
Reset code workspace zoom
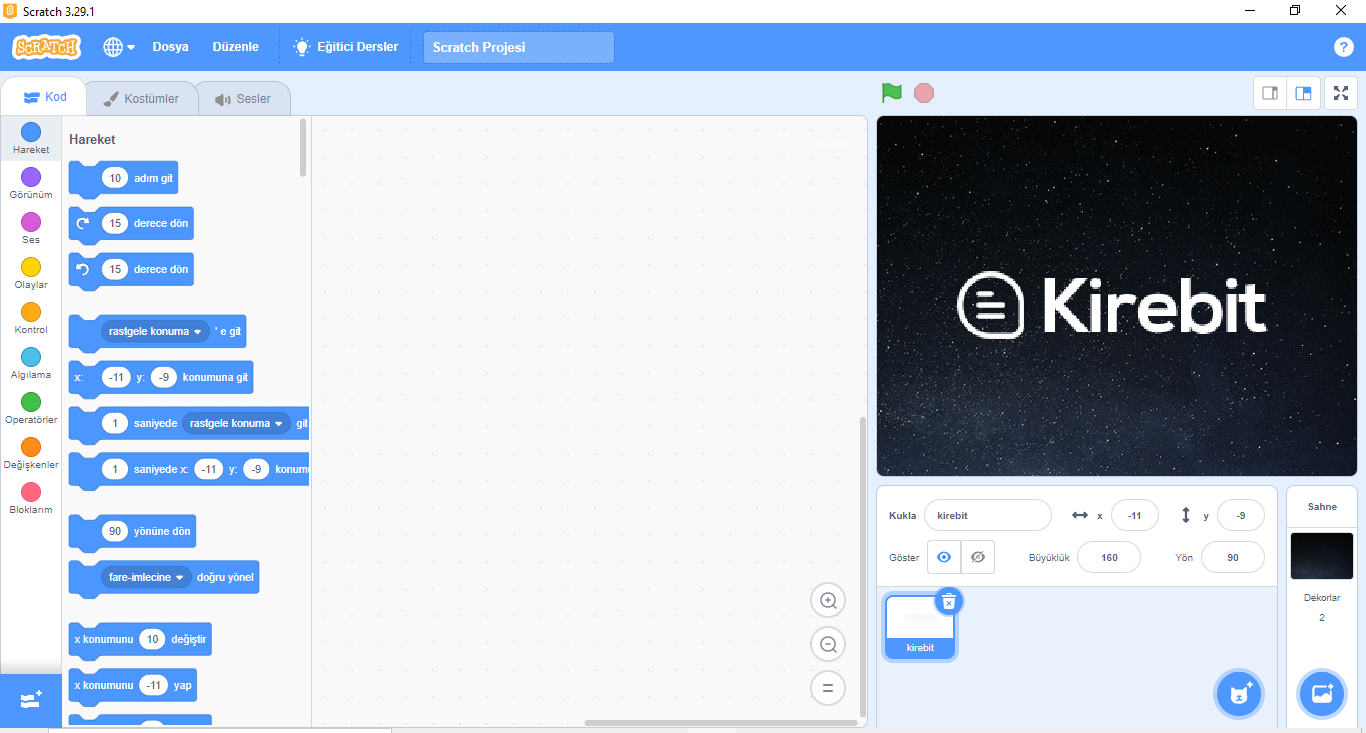point(828,688)
